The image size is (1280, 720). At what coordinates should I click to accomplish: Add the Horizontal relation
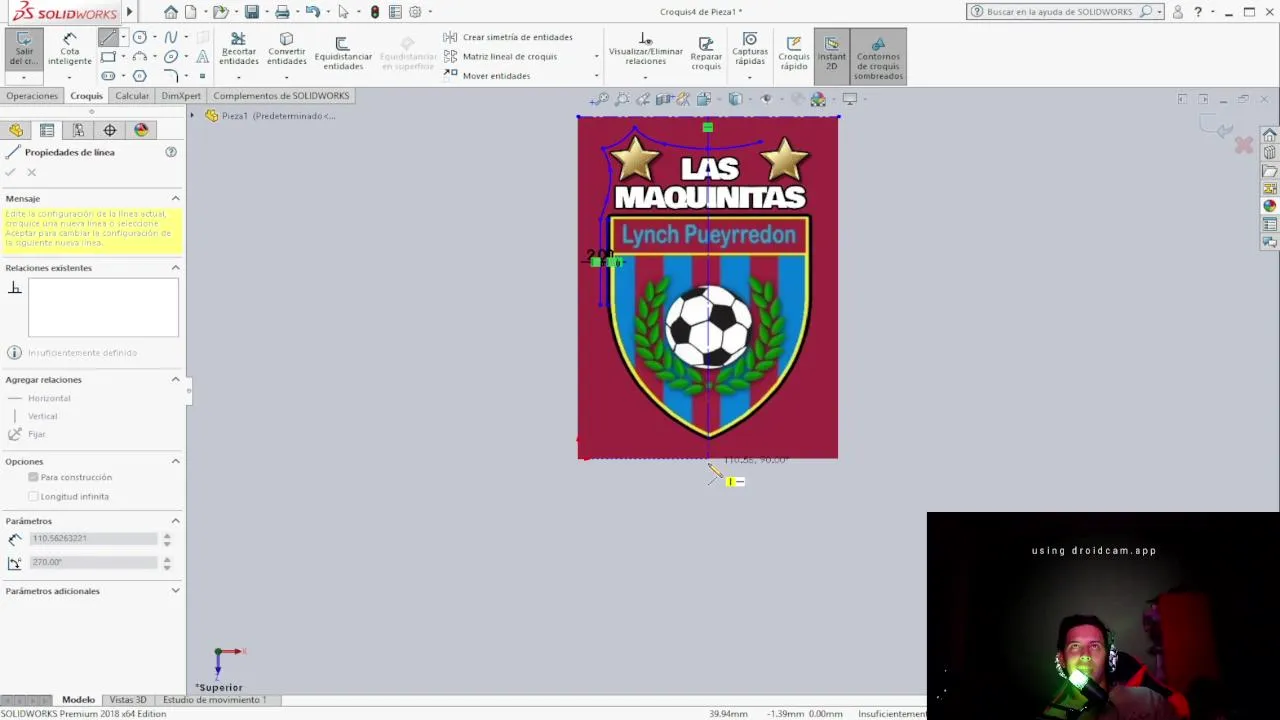coord(40,398)
